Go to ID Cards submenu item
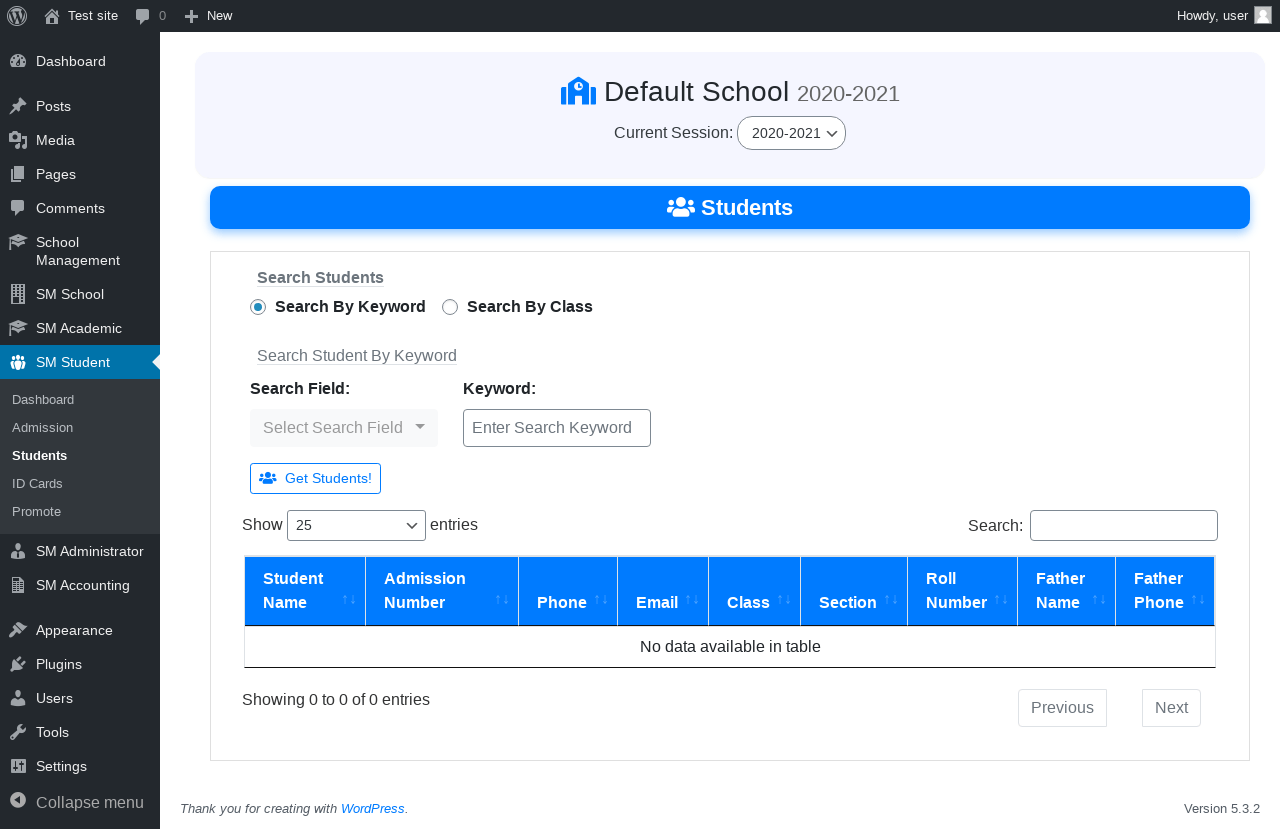The width and height of the screenshot is (1280, 829). (37, 483)
